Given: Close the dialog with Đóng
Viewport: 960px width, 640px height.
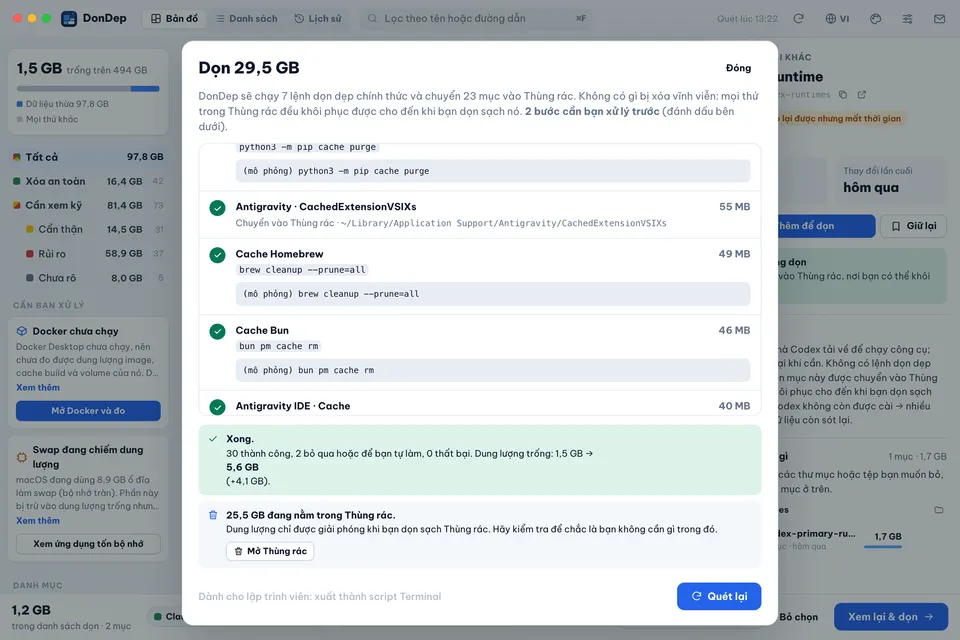Looking at the screenshot, I should [x=738, y=68].
